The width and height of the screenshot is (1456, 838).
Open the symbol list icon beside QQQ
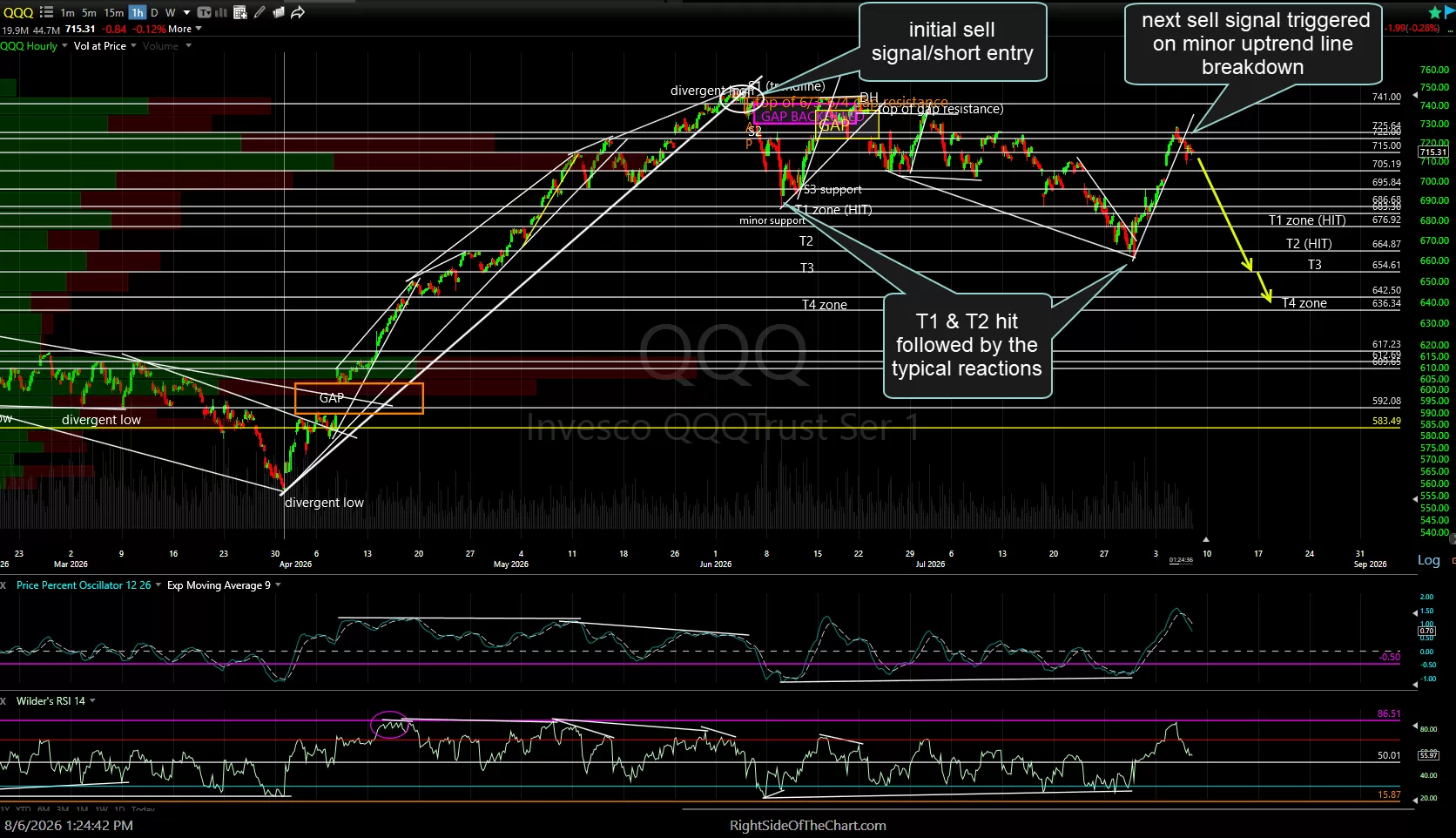[47, 12]
